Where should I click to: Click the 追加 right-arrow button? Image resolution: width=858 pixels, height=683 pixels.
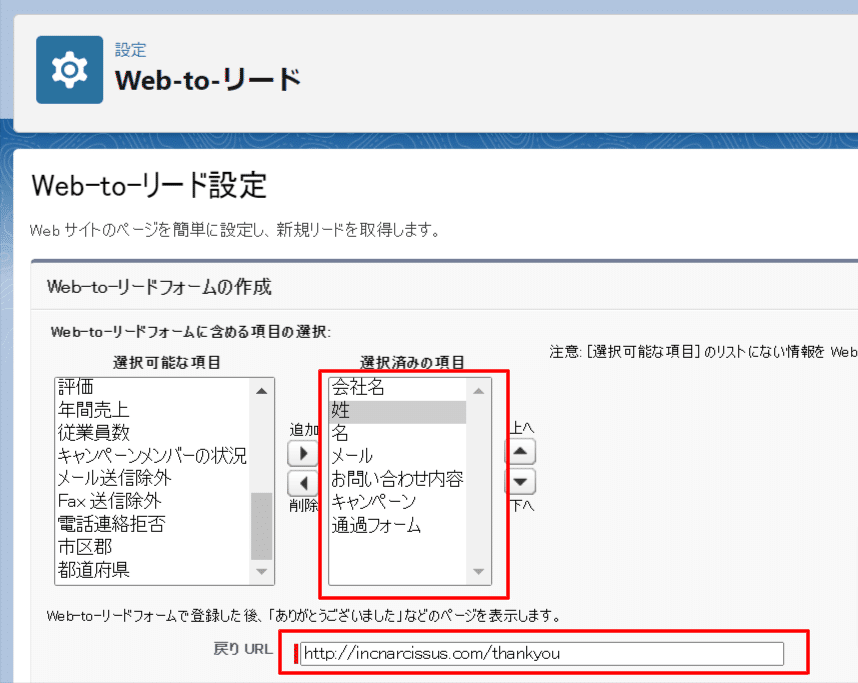pyautogui.click(x=303, y=453)
